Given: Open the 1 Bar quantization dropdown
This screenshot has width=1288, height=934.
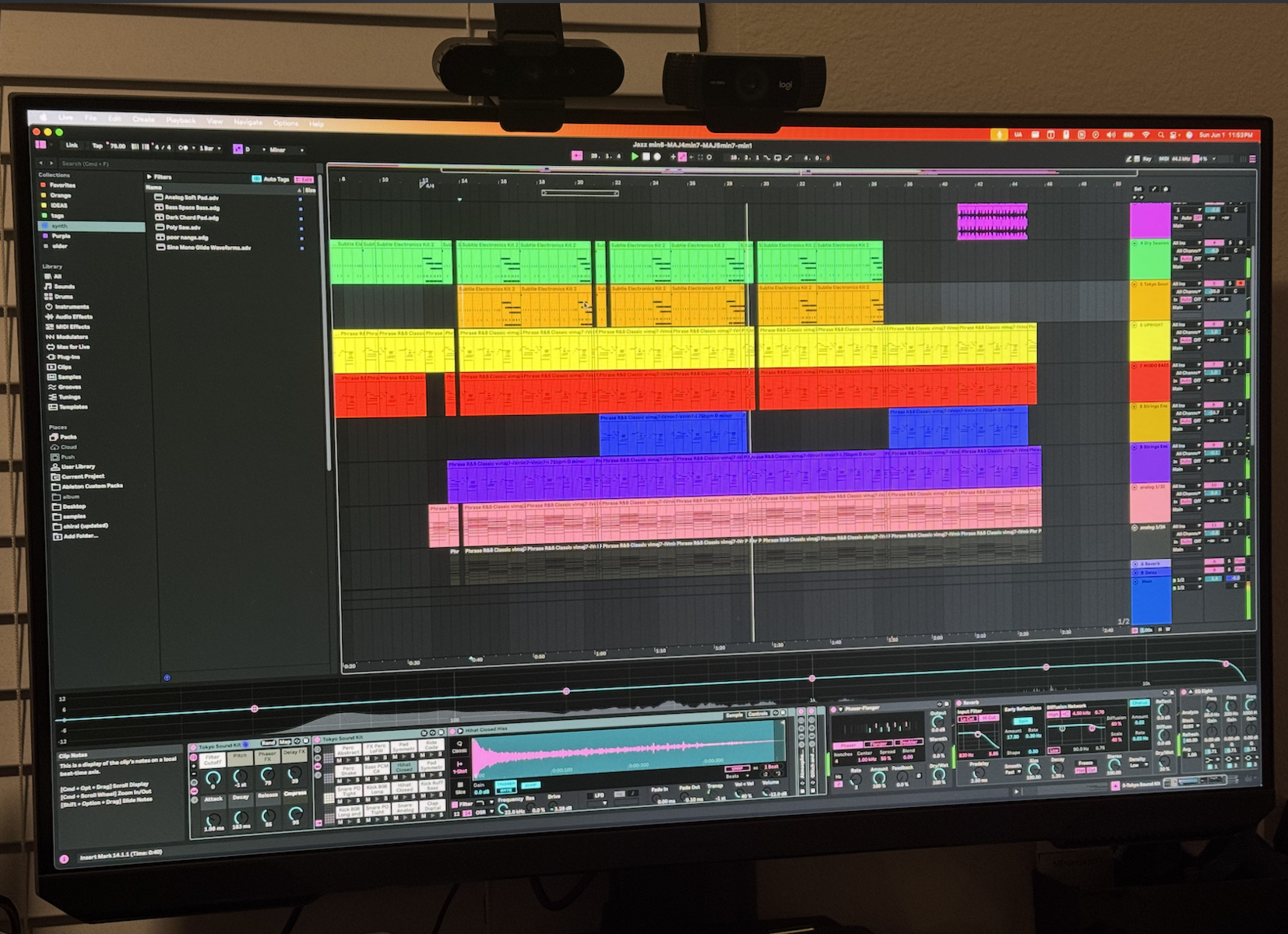Looking at the screenshot, I should (x=210, y=148).
